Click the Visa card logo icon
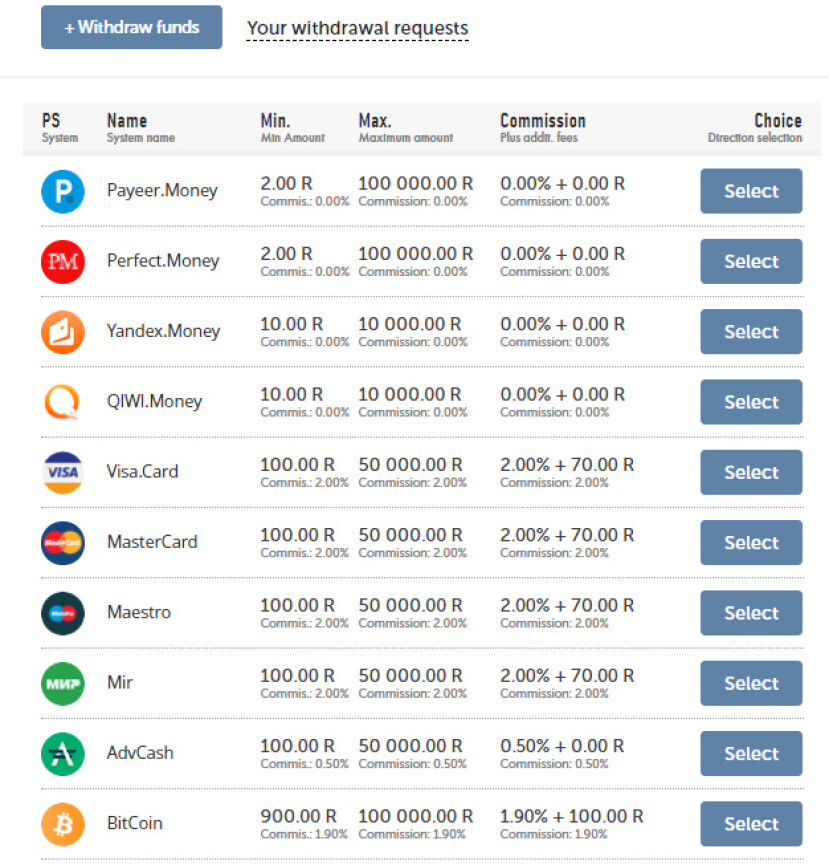 (x=63, y=473)
